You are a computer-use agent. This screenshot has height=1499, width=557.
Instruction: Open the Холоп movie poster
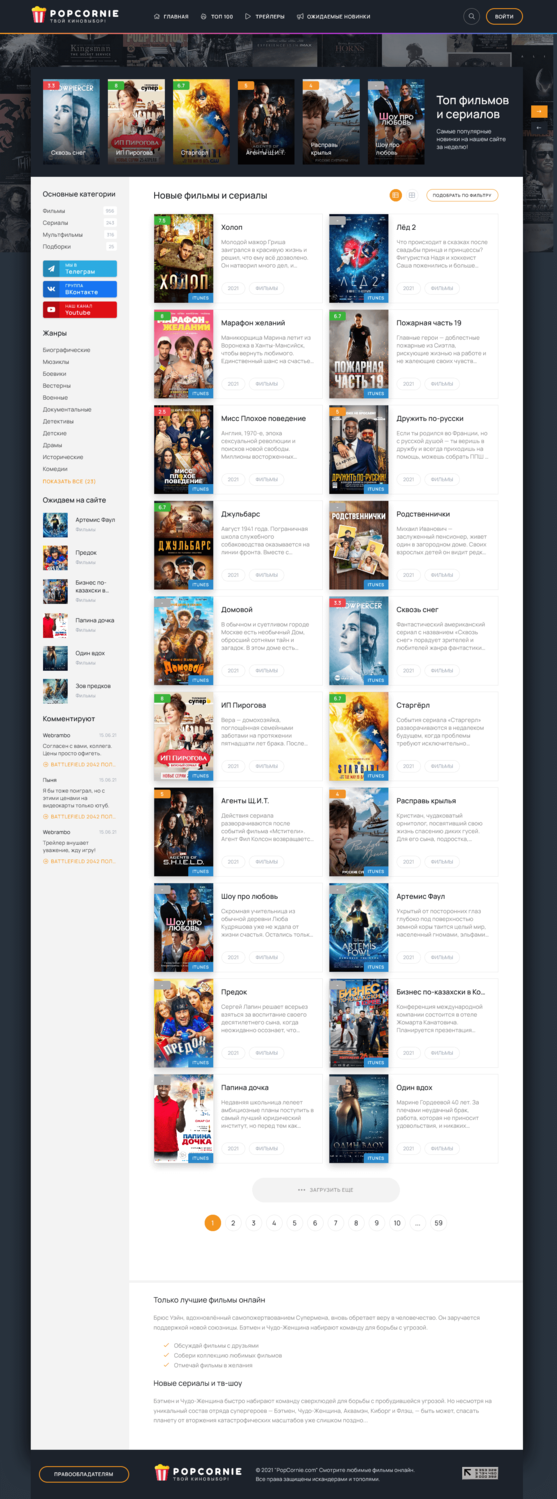(184, 258)
